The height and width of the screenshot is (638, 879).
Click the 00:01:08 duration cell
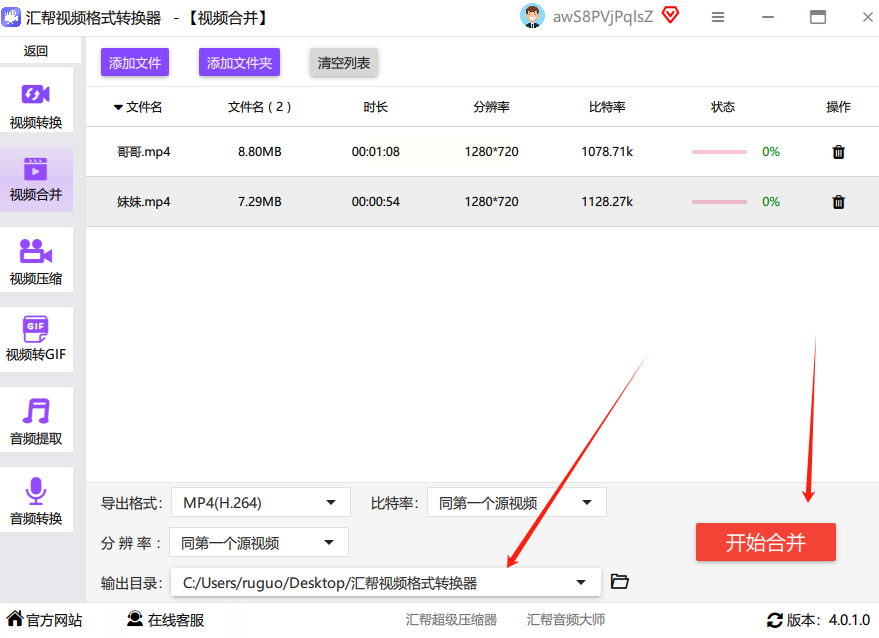(376, 152)
